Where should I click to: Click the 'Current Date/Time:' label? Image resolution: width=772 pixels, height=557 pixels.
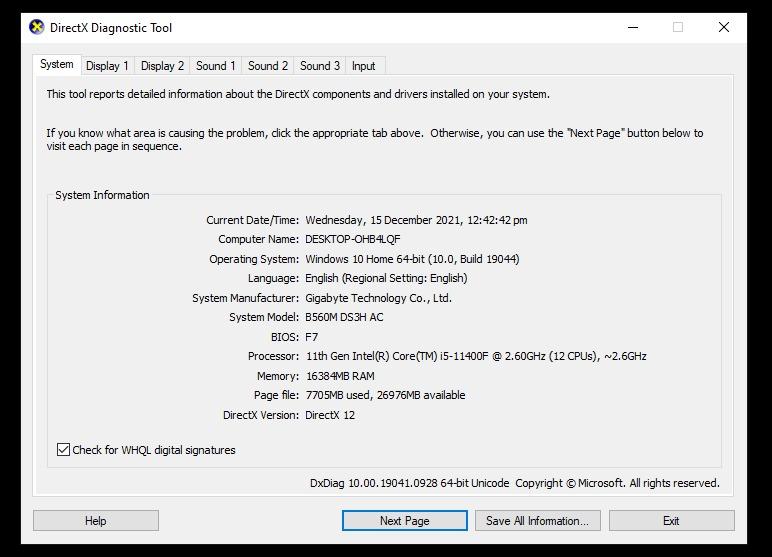(x=253, y=220)
